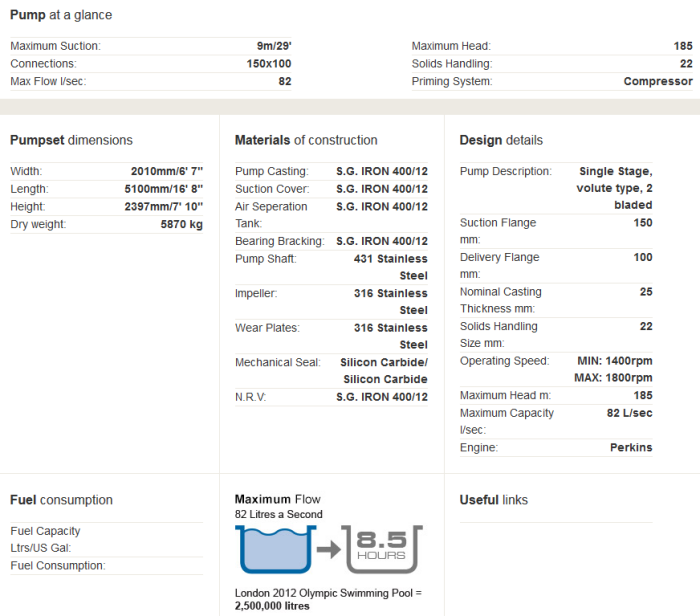The image size is (700, 616).
Task: Click the Silicon Carbide mechanical seal value
Action: click(383, 370)
